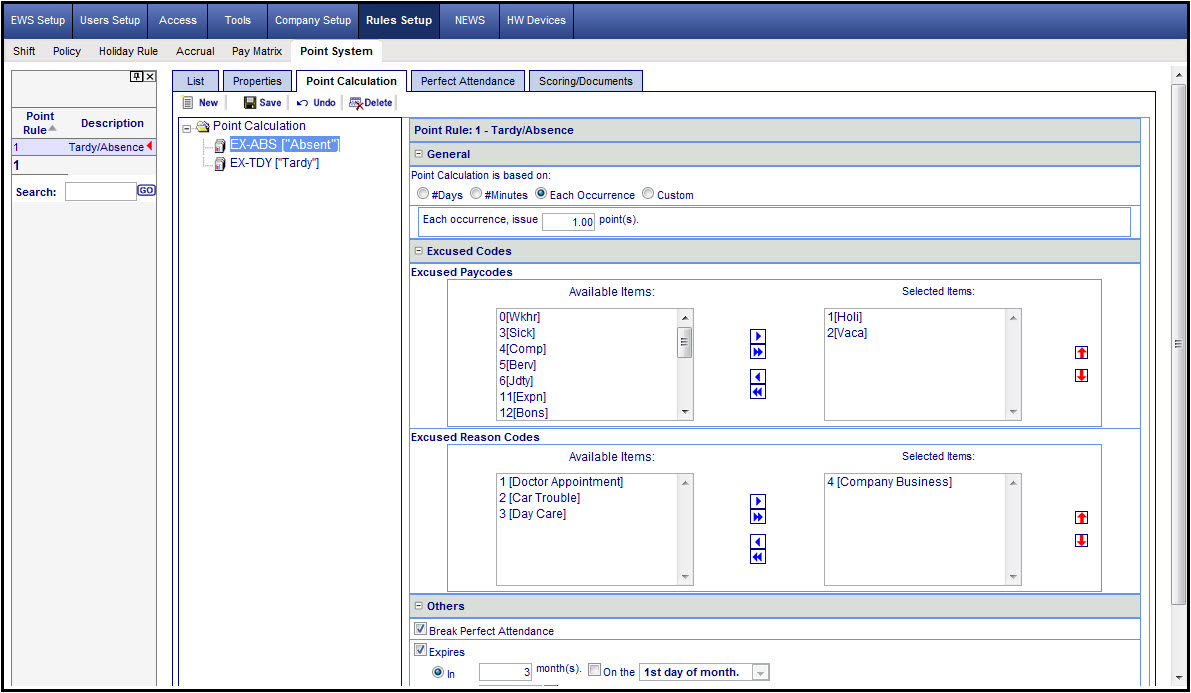Click the down arrow of the Available paycodes list
Viewport: 1191px width, 693px height.
pyautogui.click(x=685, y=413)
